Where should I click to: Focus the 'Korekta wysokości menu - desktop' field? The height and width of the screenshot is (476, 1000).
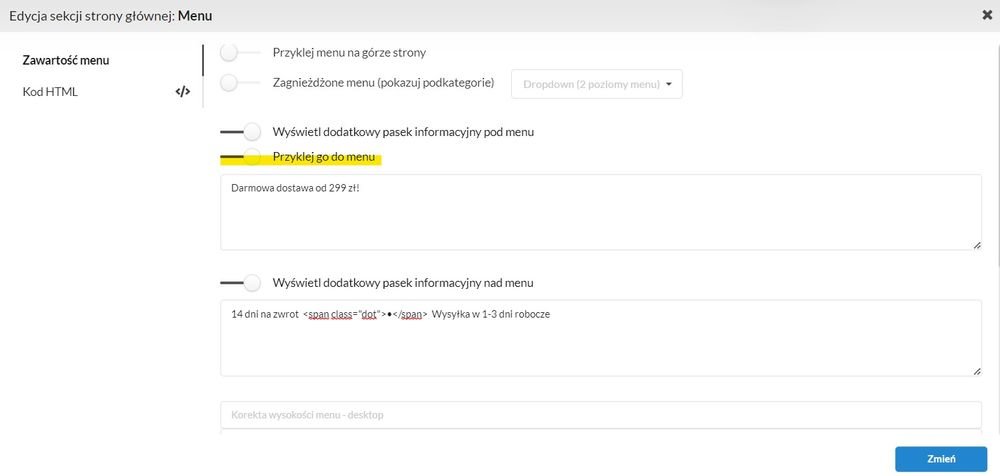pyautogui.click(x=601, y=415)
